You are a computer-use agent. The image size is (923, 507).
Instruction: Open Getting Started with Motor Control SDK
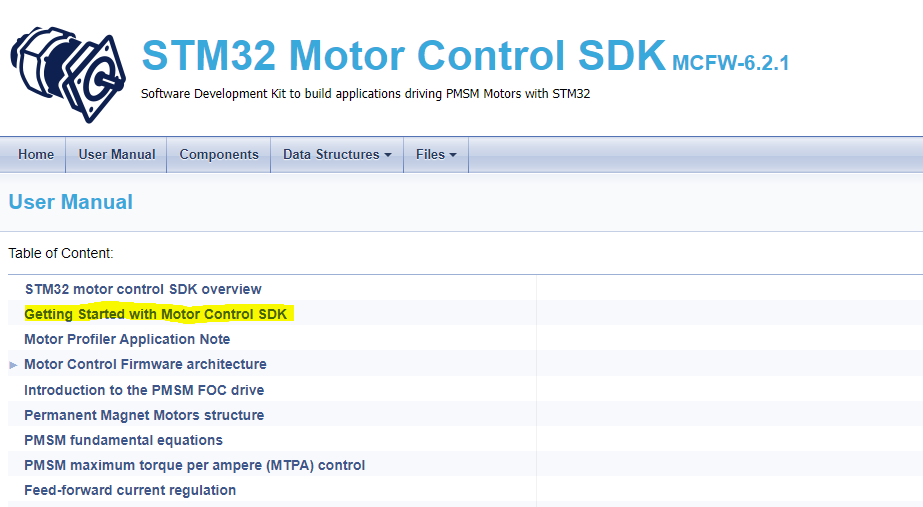pyautogui.click(x=155, y=314)
